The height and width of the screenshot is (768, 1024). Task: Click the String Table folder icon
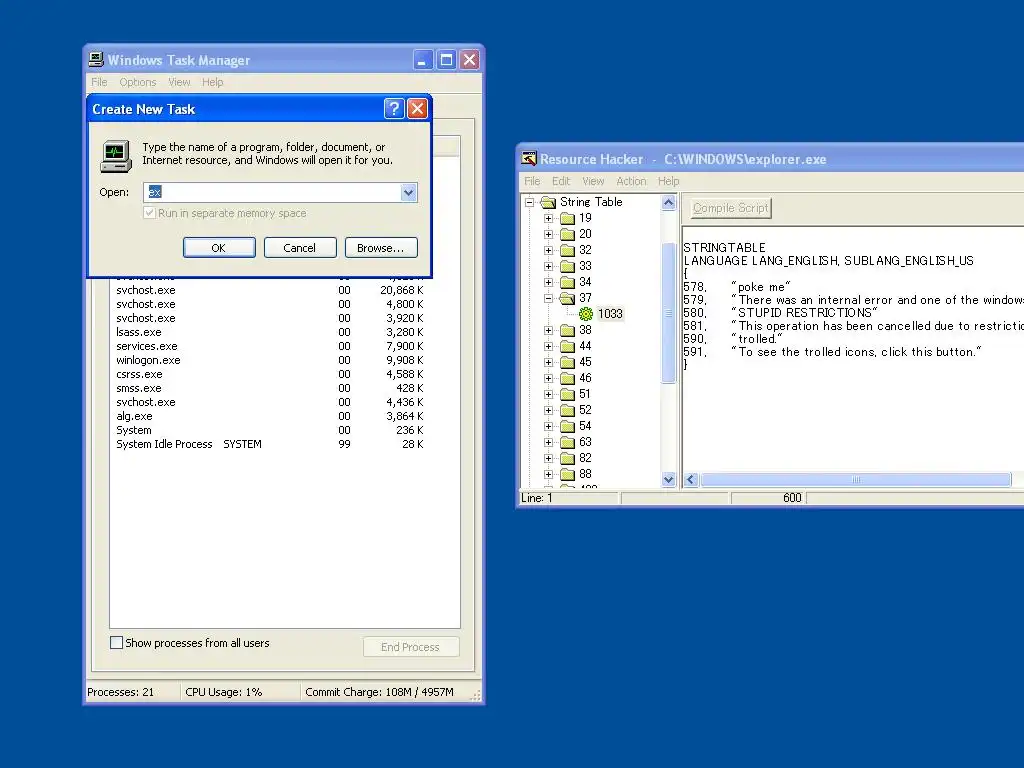pos(549,202)
